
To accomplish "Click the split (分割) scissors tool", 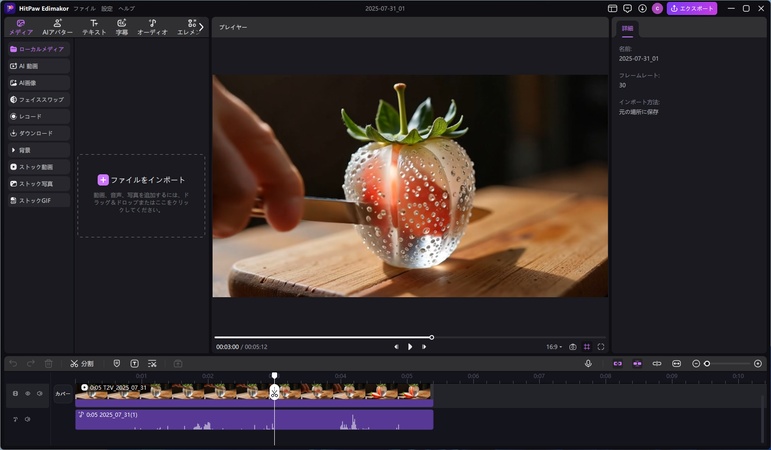I will (x=82, y=363).
